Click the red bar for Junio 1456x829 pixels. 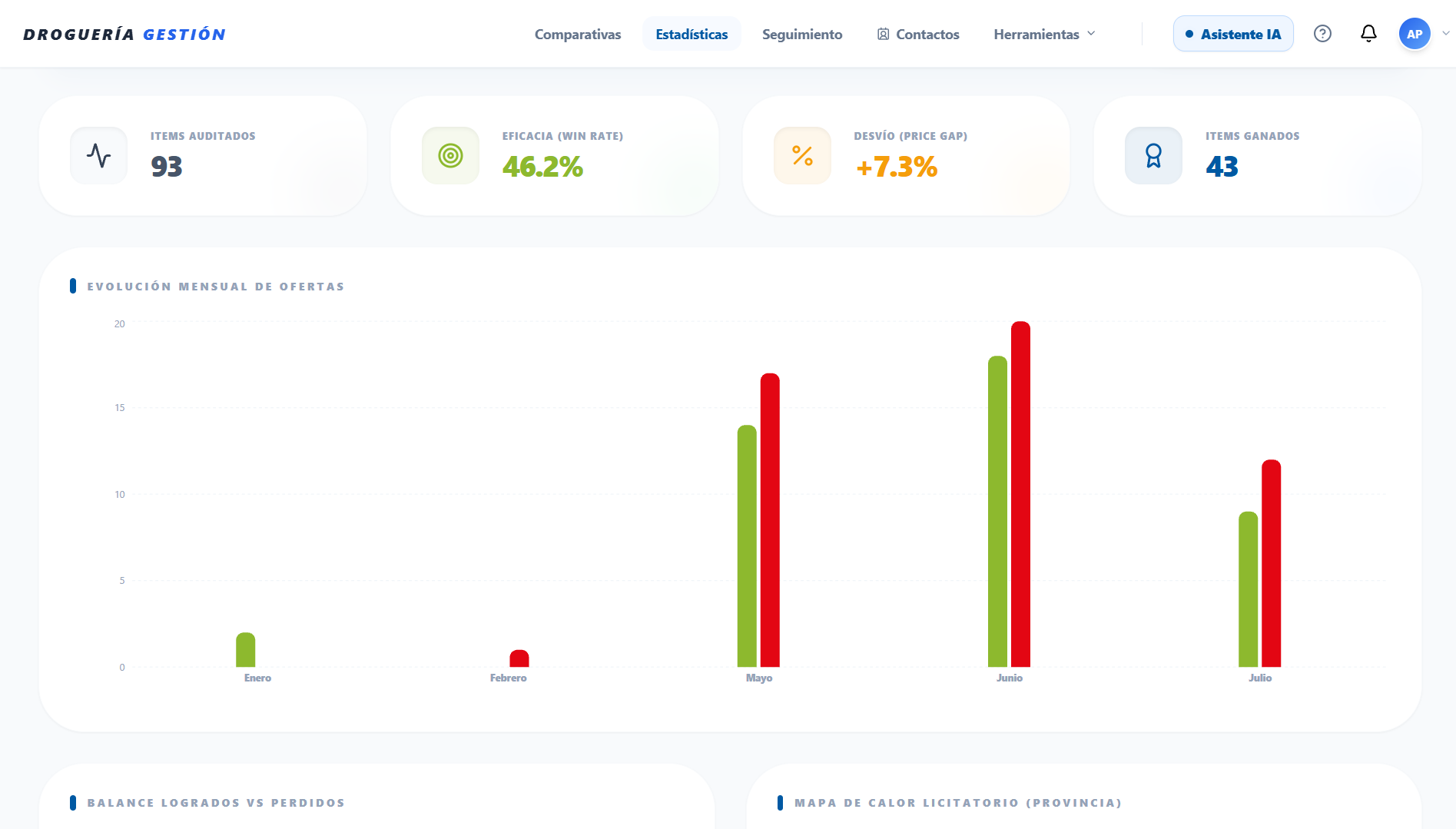click(x=1020, y=494)
